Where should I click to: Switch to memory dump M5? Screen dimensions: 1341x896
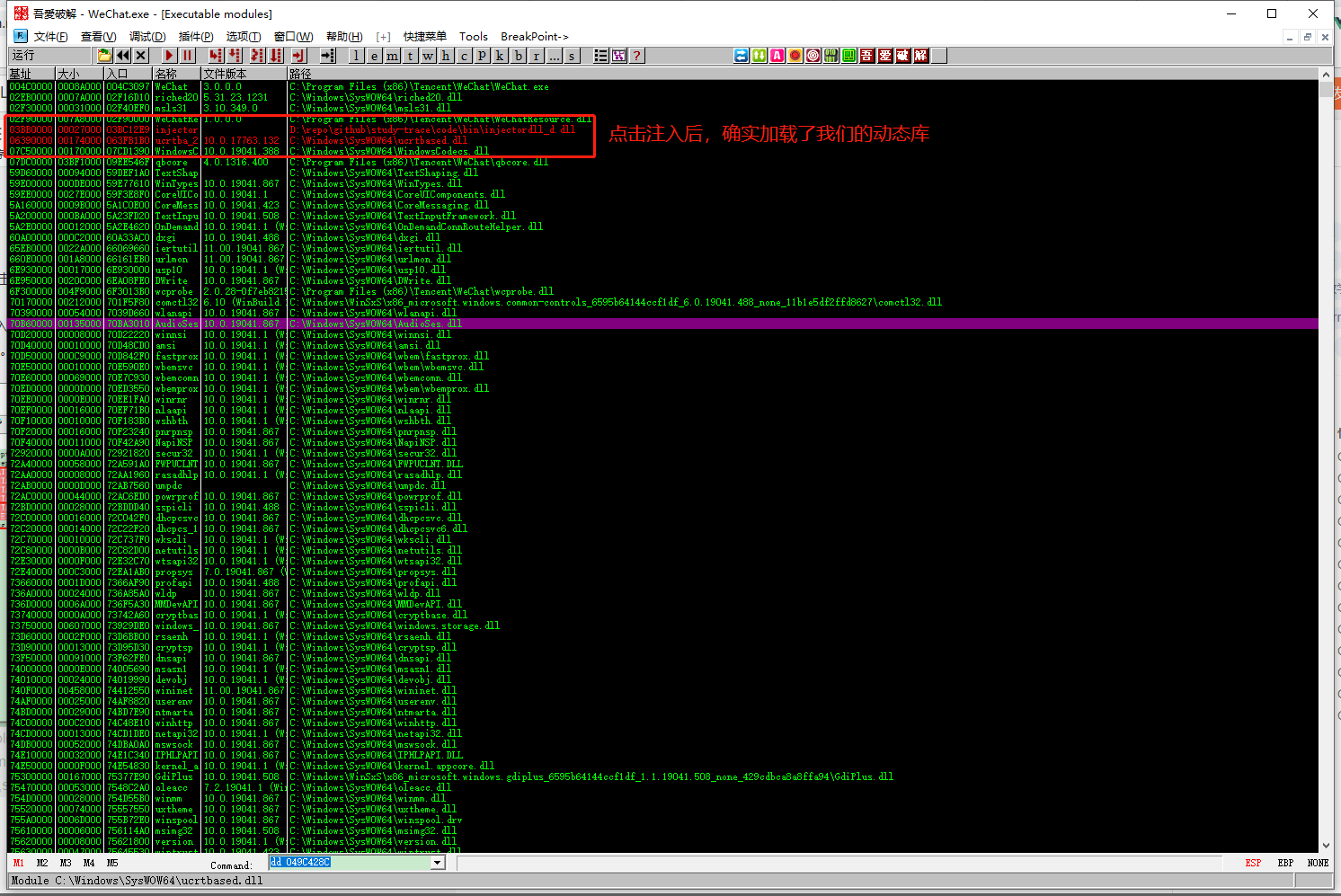(112, 863)
